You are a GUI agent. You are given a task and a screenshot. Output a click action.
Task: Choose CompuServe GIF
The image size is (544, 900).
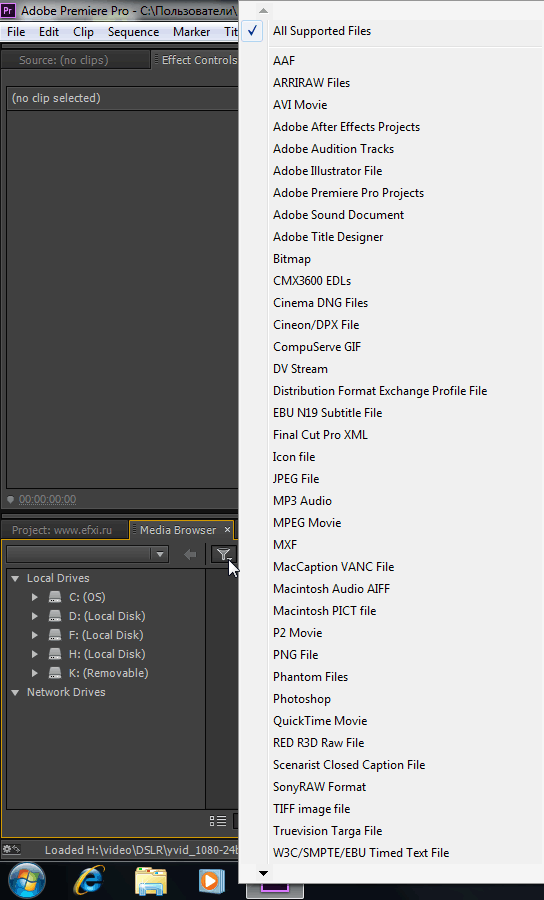click(317, 347)
